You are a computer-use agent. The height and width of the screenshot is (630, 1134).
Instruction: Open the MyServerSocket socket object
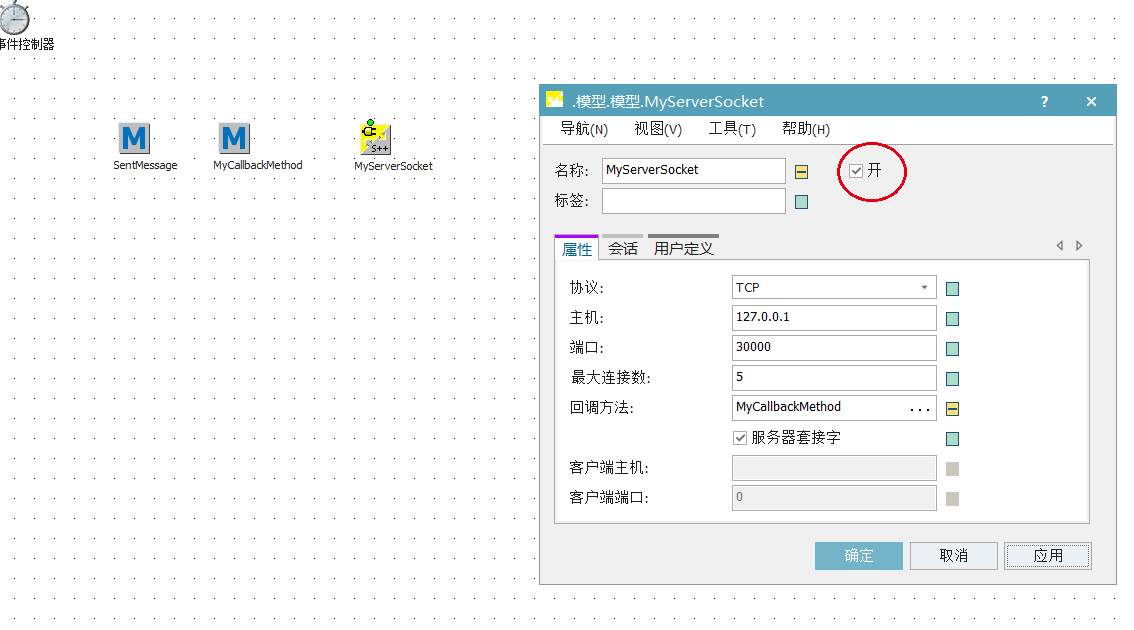(373, 138)
